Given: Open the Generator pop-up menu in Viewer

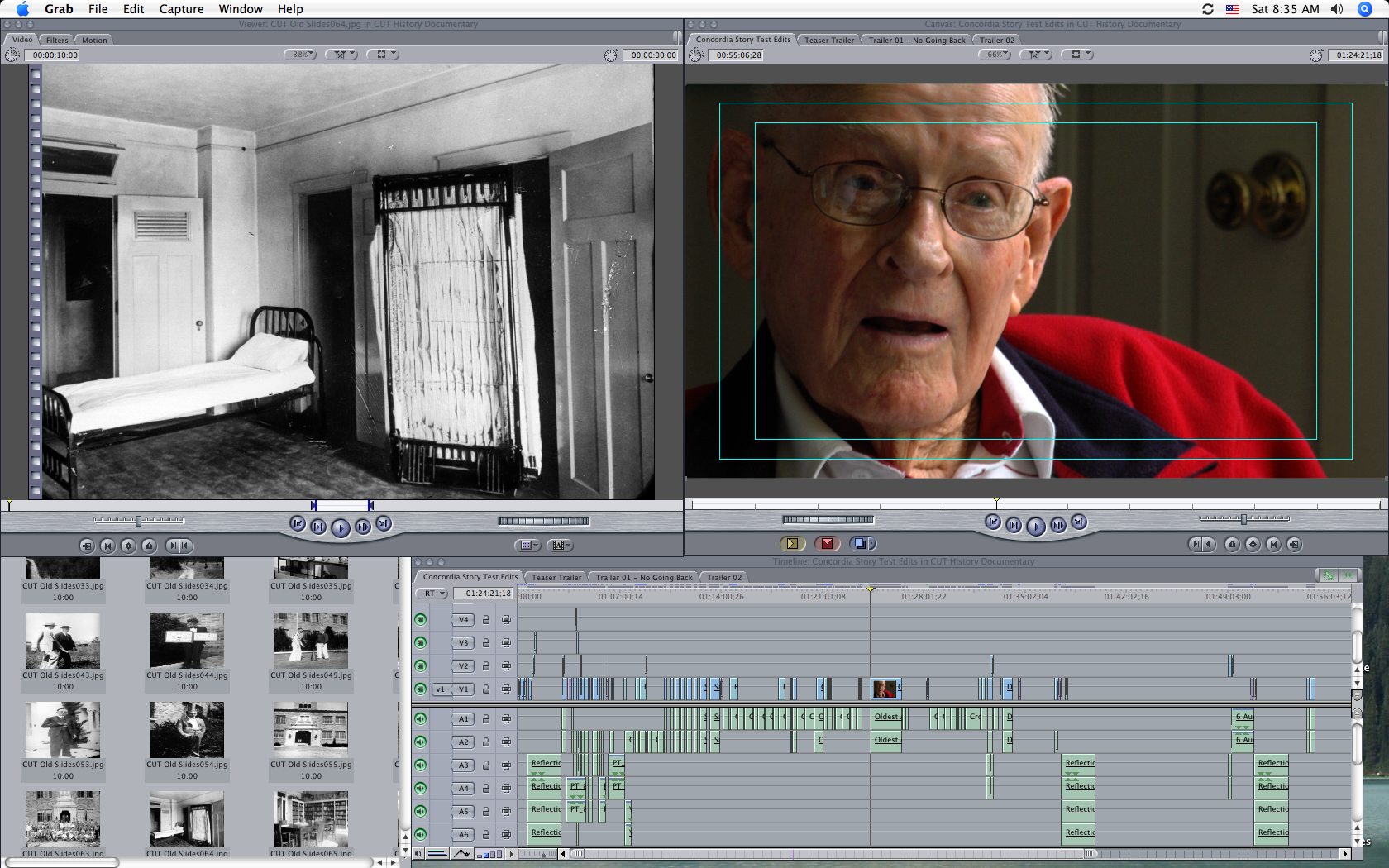Looking at the screenshot, I should click(x=560, y=546).
